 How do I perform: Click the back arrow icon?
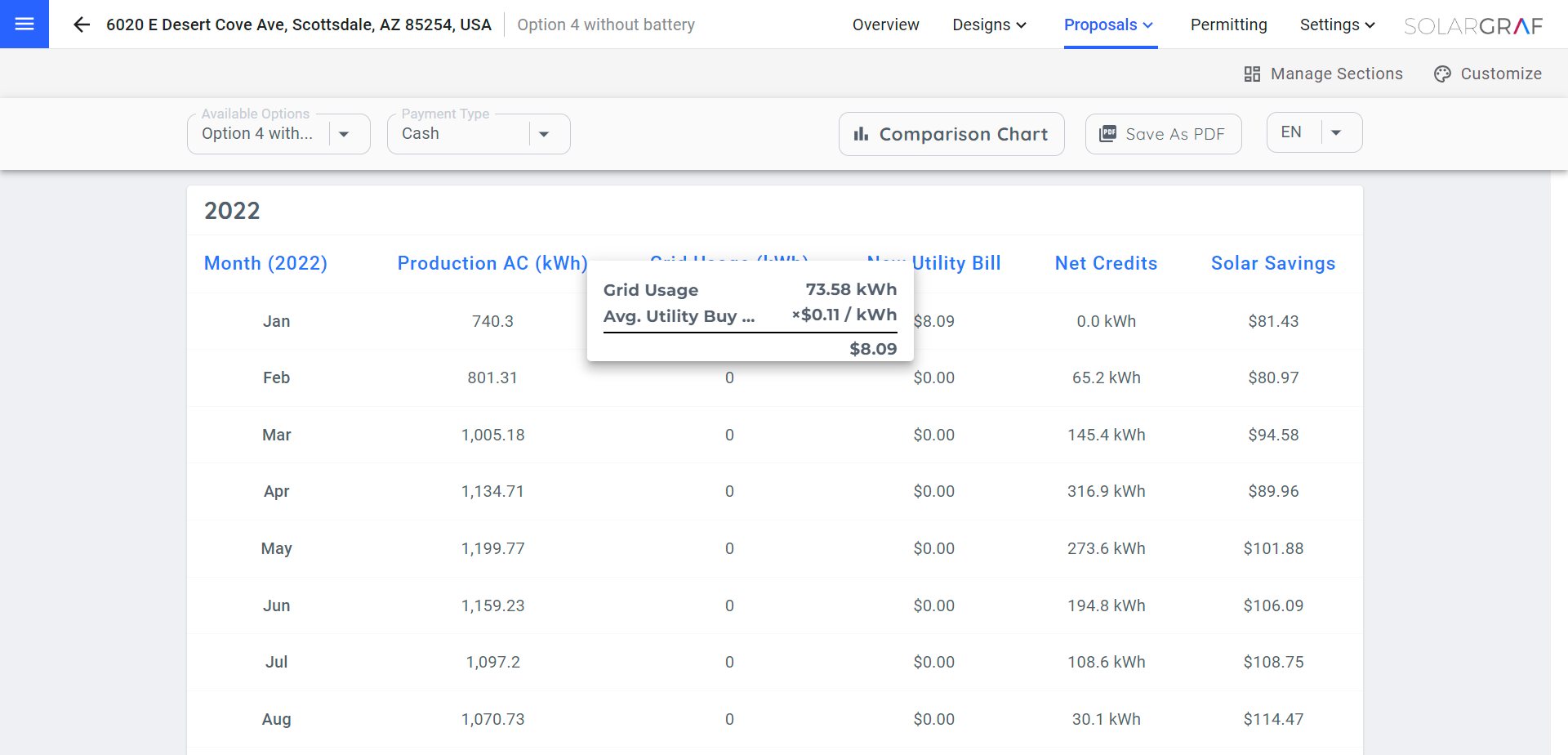(x=81, y=25)
